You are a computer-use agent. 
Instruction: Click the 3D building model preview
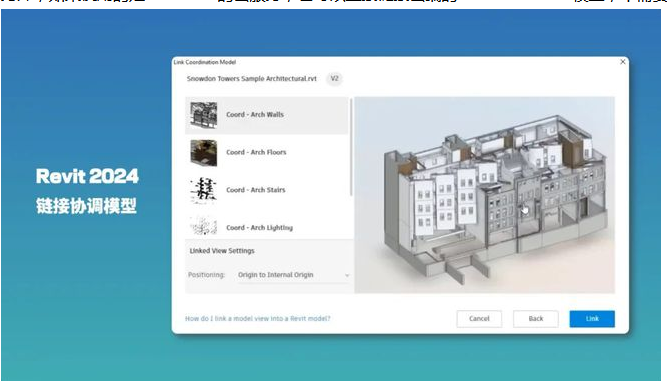(485, 195)
